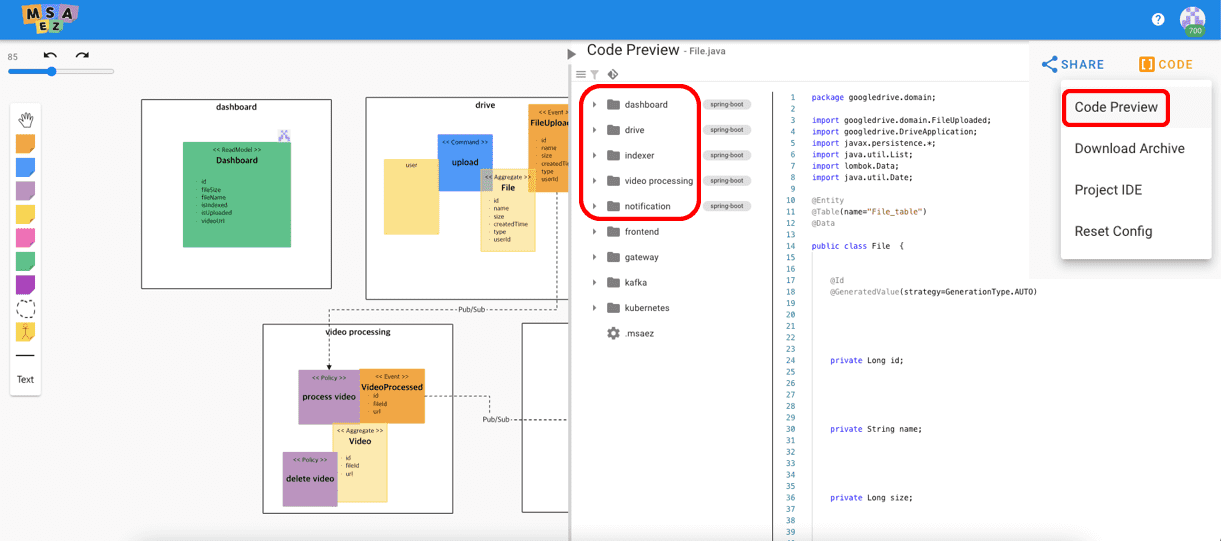Image resolution: width=1222 pixels, height=542 pixels.
Task: Expand the frontend folder arrow
Action: [594, 231]
